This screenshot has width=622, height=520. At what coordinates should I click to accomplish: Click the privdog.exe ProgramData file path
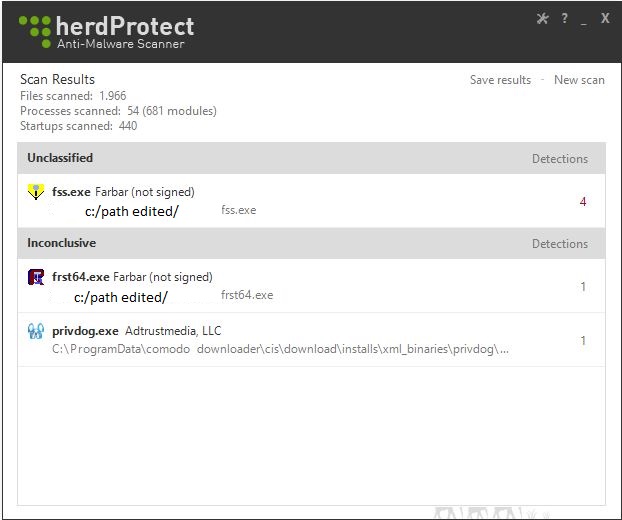point(280,350)
